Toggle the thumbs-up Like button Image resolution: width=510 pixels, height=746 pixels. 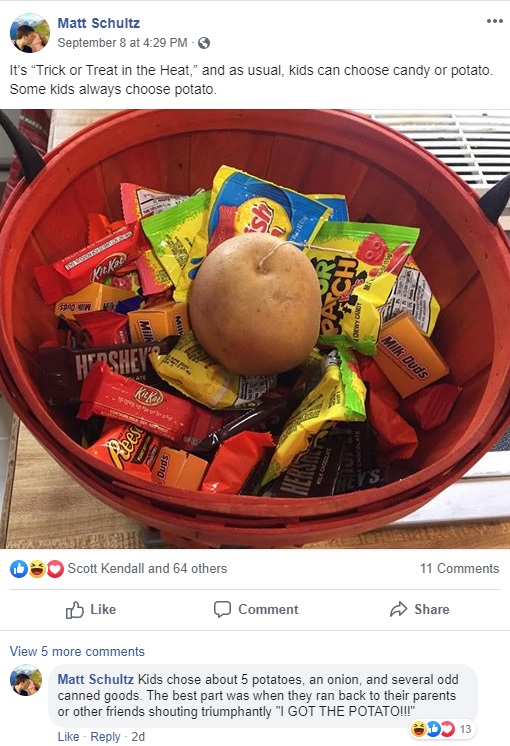coord(91,609)
